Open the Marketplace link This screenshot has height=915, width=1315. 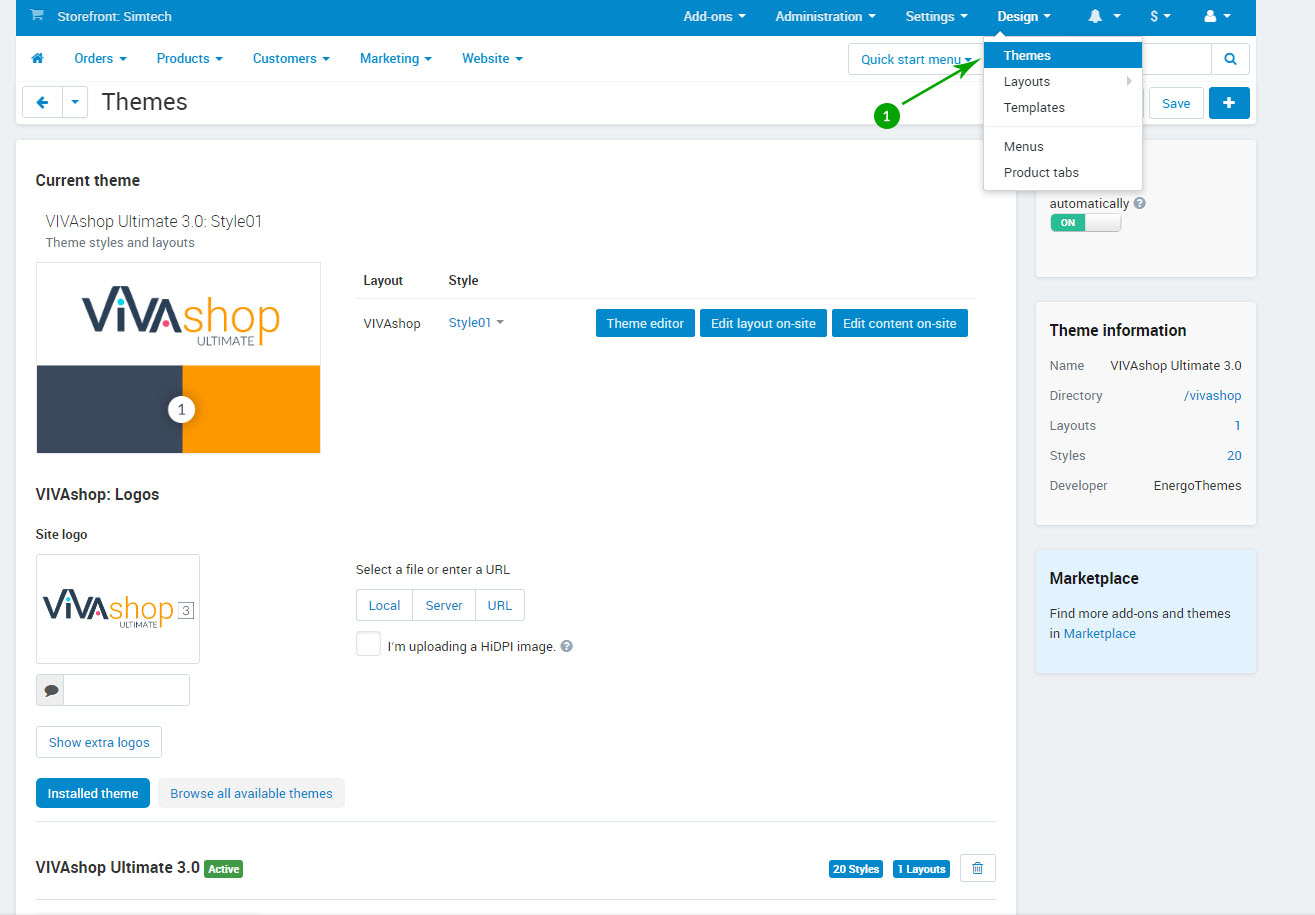1099,634
